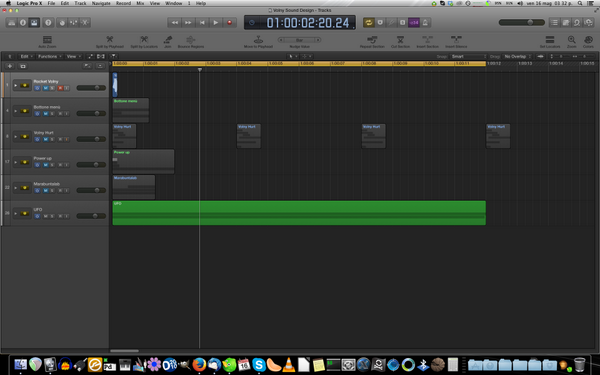600x375 pixels.
Task: Launch Firefox from the Dock
Action: click(199, 365)
